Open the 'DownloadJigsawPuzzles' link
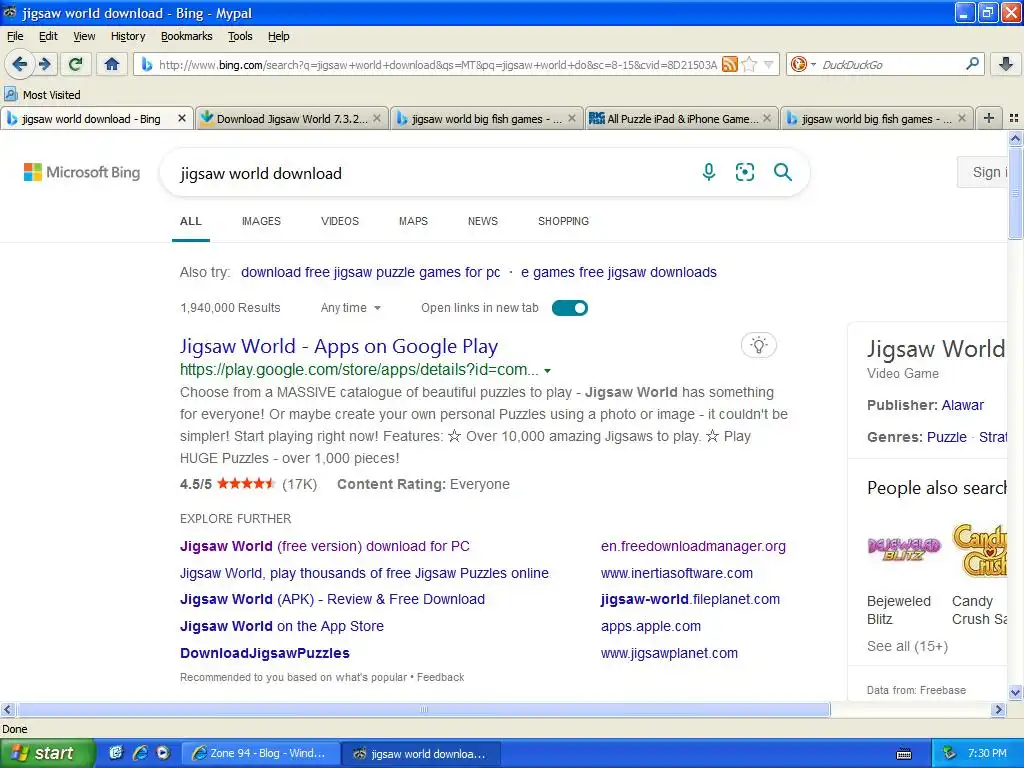 click(x=264, y=653)
